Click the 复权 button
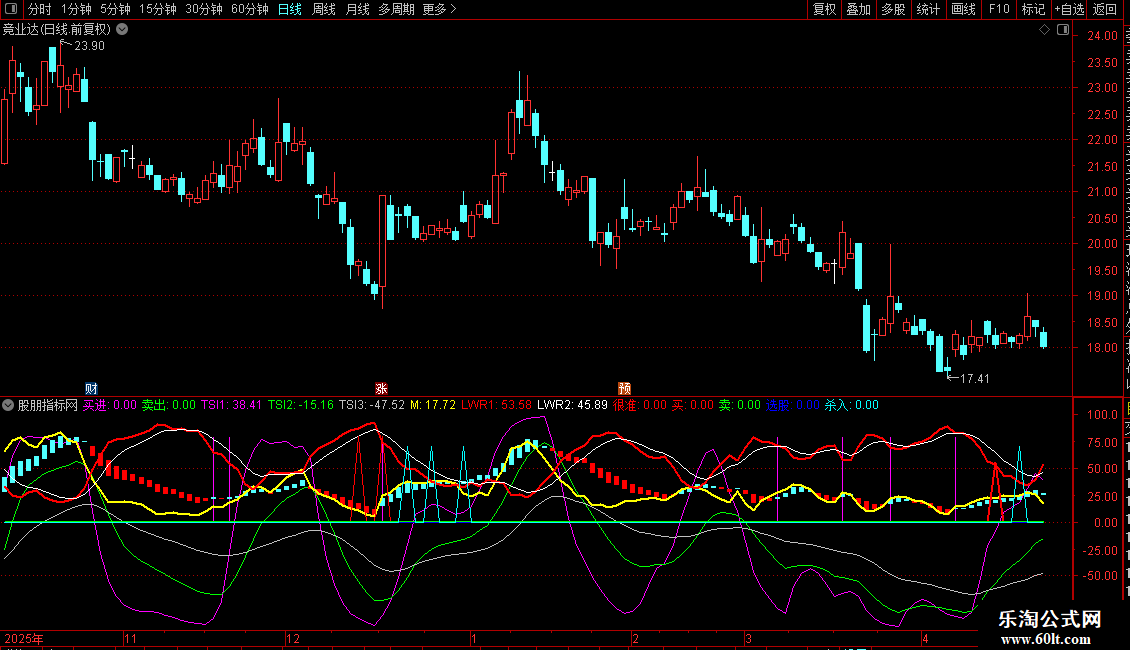The width and height of the screenshot is (1130, 650). pyautogui.click(x=824, y=9)
